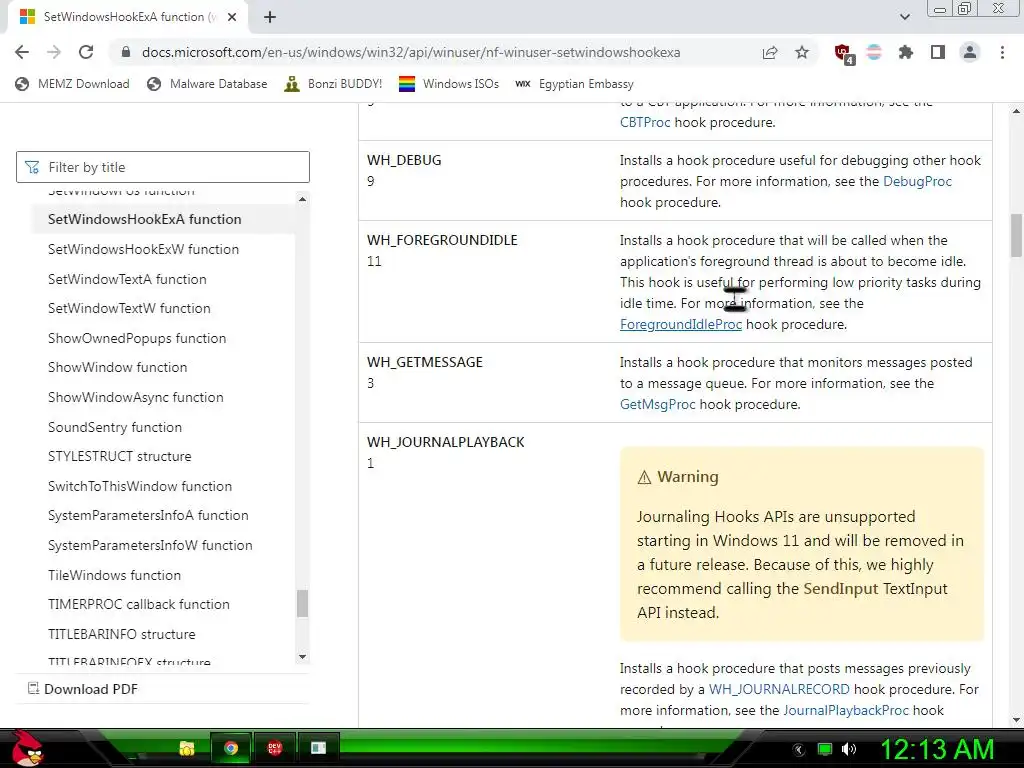Select SetWindowsHookExA function in sidebar
Screen dimensions: 1024x768
pos(144,219)
